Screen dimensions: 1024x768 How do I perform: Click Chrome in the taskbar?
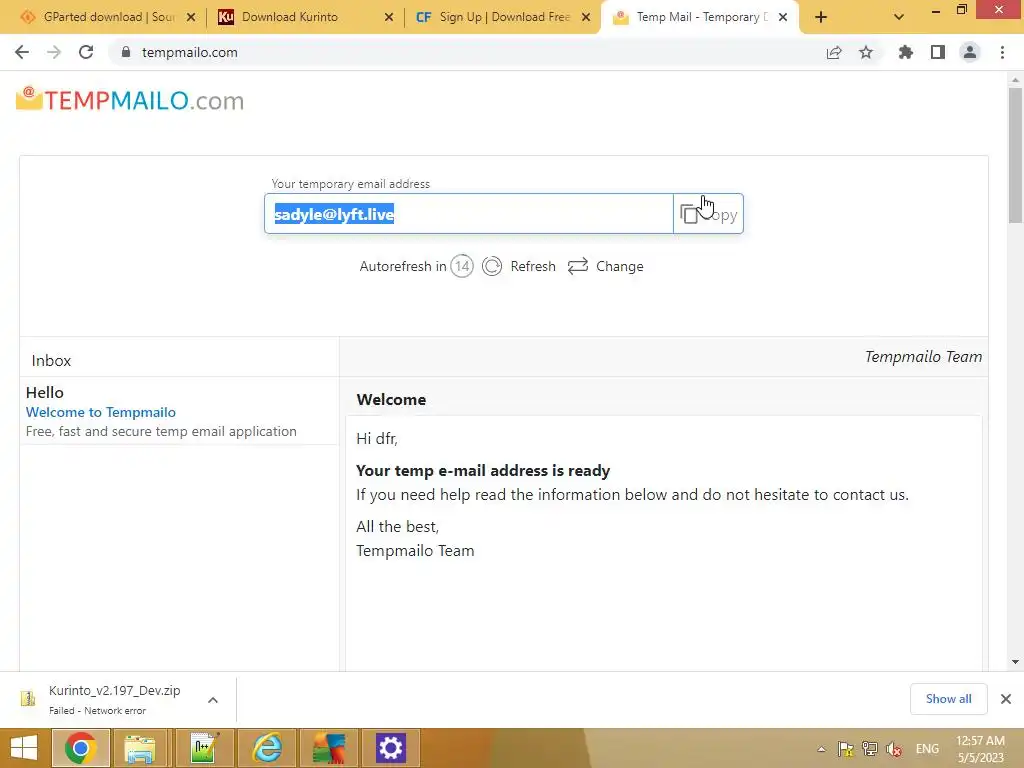coord(80,748)
